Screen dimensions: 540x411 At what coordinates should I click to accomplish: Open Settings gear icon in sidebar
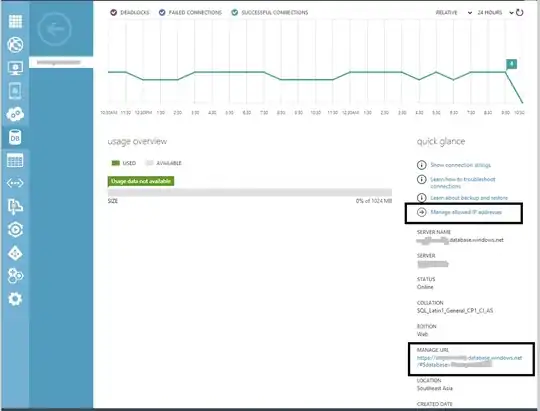(15, 299)
